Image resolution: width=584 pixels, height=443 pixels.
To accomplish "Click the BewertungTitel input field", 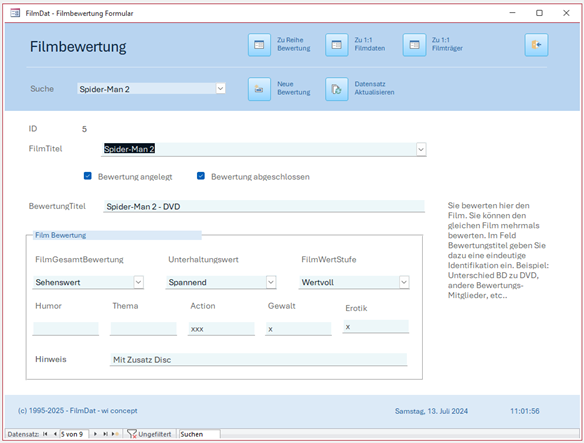I will 264,206.
